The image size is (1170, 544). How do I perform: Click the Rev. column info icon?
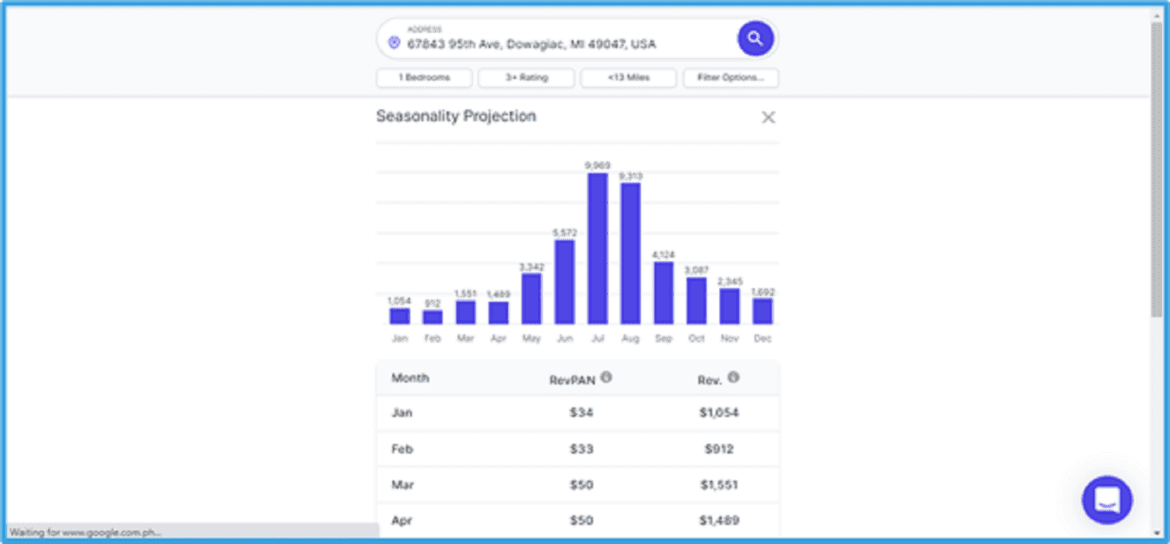point(733,377)
